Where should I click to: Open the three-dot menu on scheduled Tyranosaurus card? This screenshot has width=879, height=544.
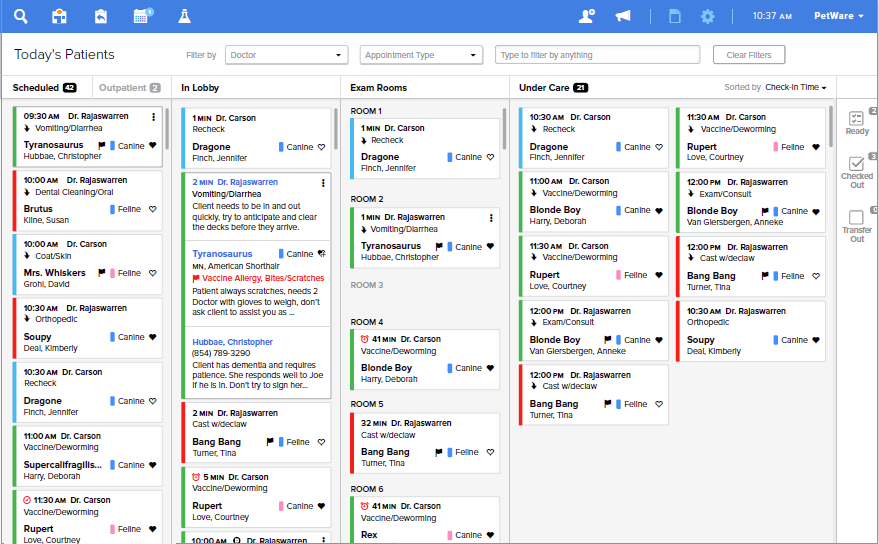pos(153,117)
